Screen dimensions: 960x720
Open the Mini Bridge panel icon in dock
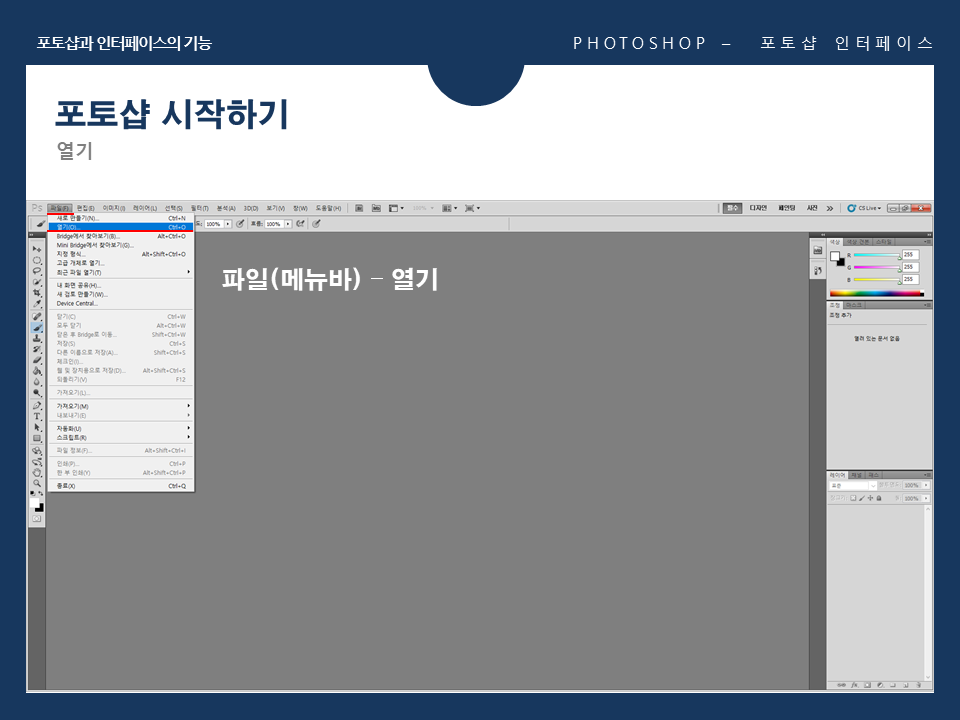click(x=817, y=250)
